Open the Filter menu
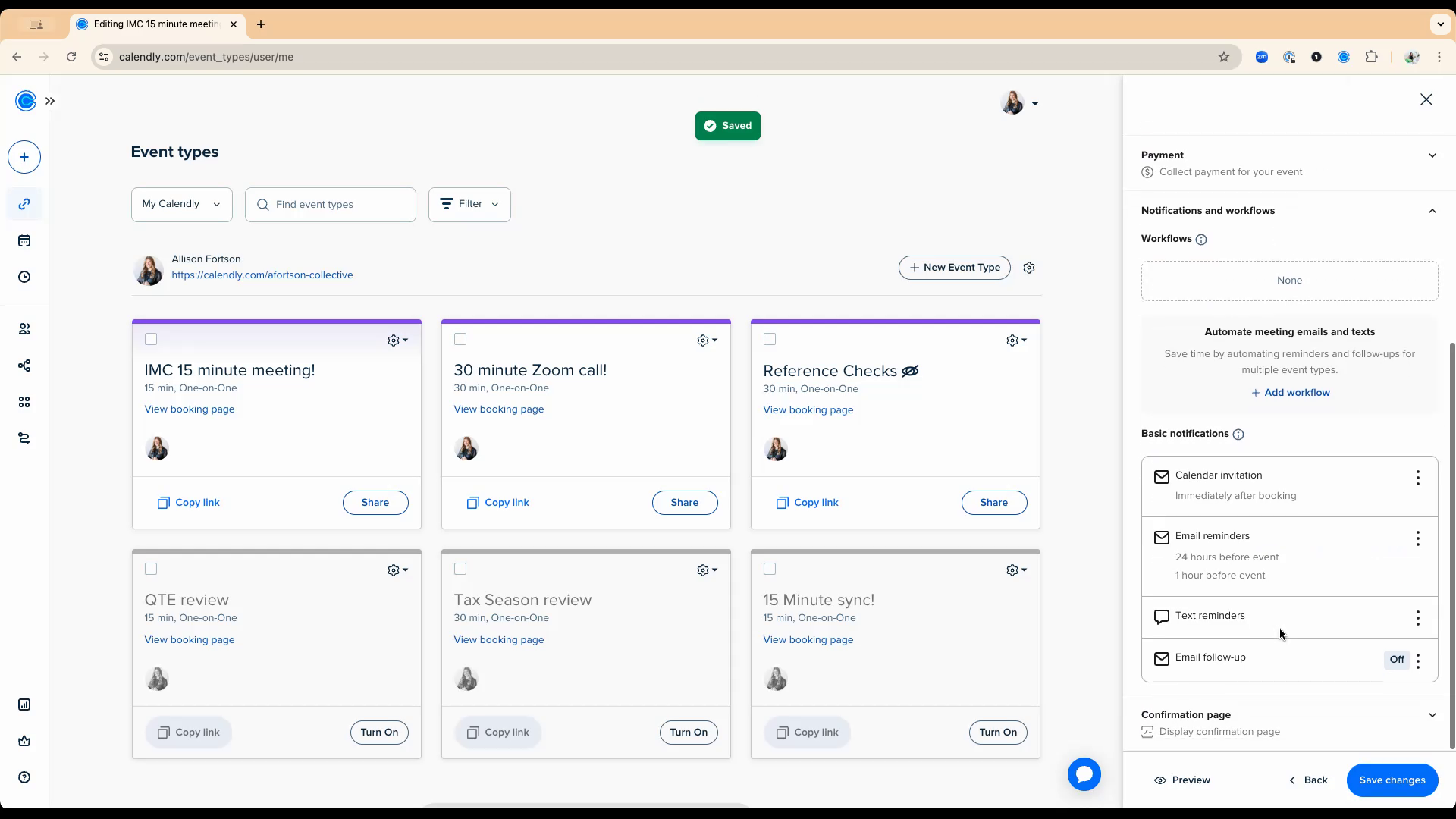The image size is (1456, 819). [x=469, y=204]
